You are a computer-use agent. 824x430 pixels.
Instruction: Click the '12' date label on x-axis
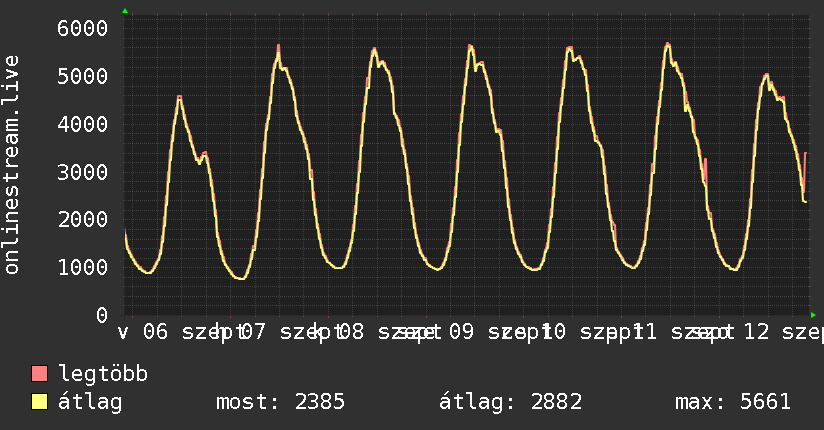tap(757, 332)
